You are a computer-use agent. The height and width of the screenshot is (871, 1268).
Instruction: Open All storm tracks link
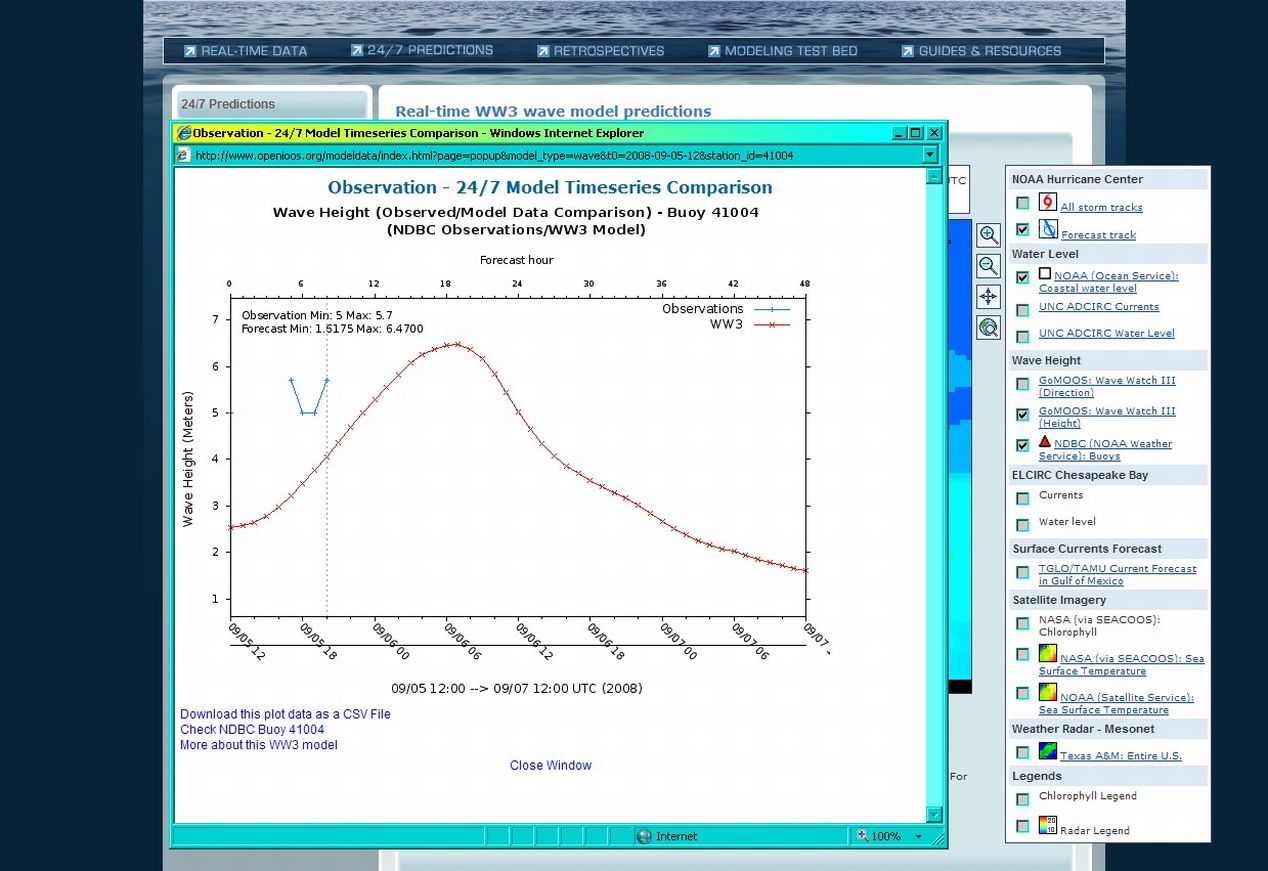pyautogui.click(x=1101, y=207)
